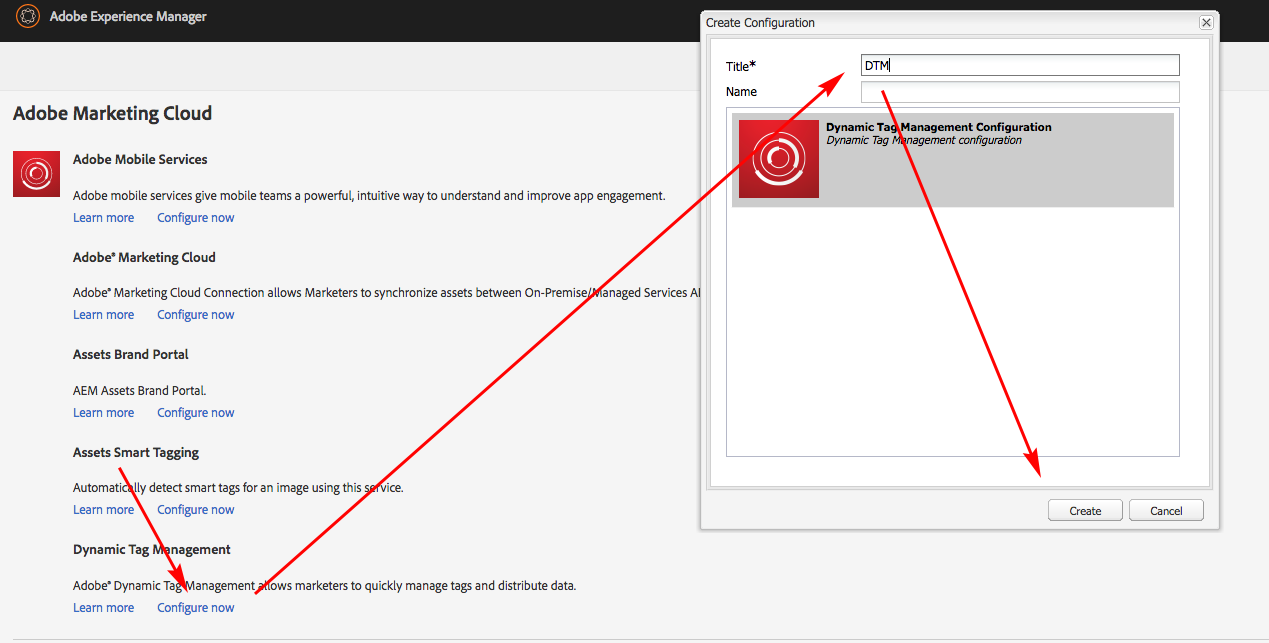Click the Adobe Experience Manager logo icon
Screen dimensions: 1269x643
(x=28, y=16)
